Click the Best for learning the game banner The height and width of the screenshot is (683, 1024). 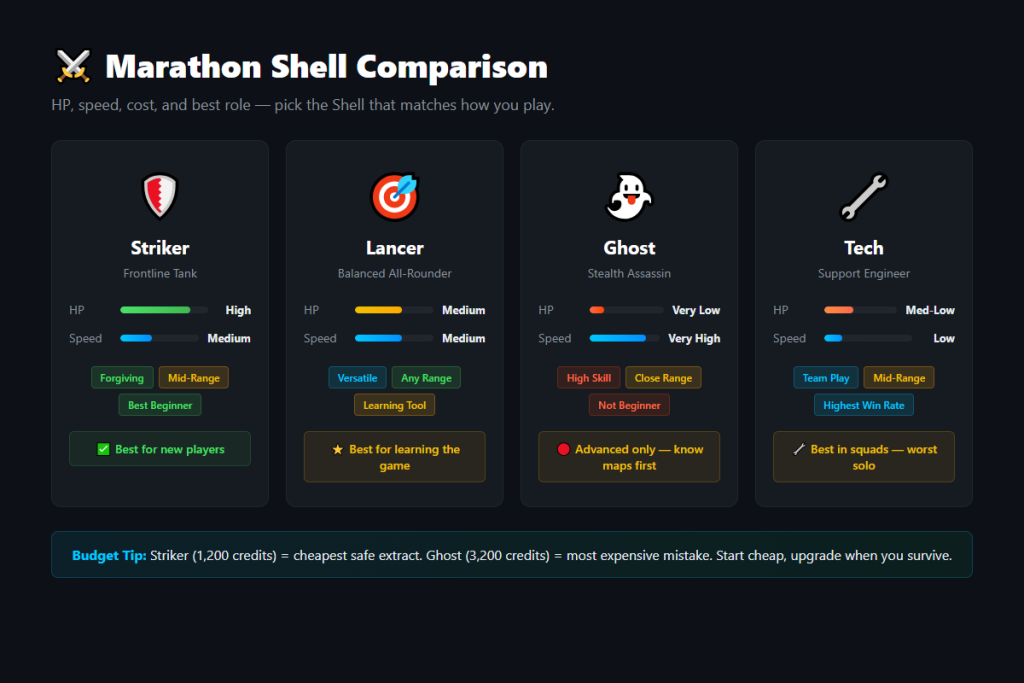394,457
